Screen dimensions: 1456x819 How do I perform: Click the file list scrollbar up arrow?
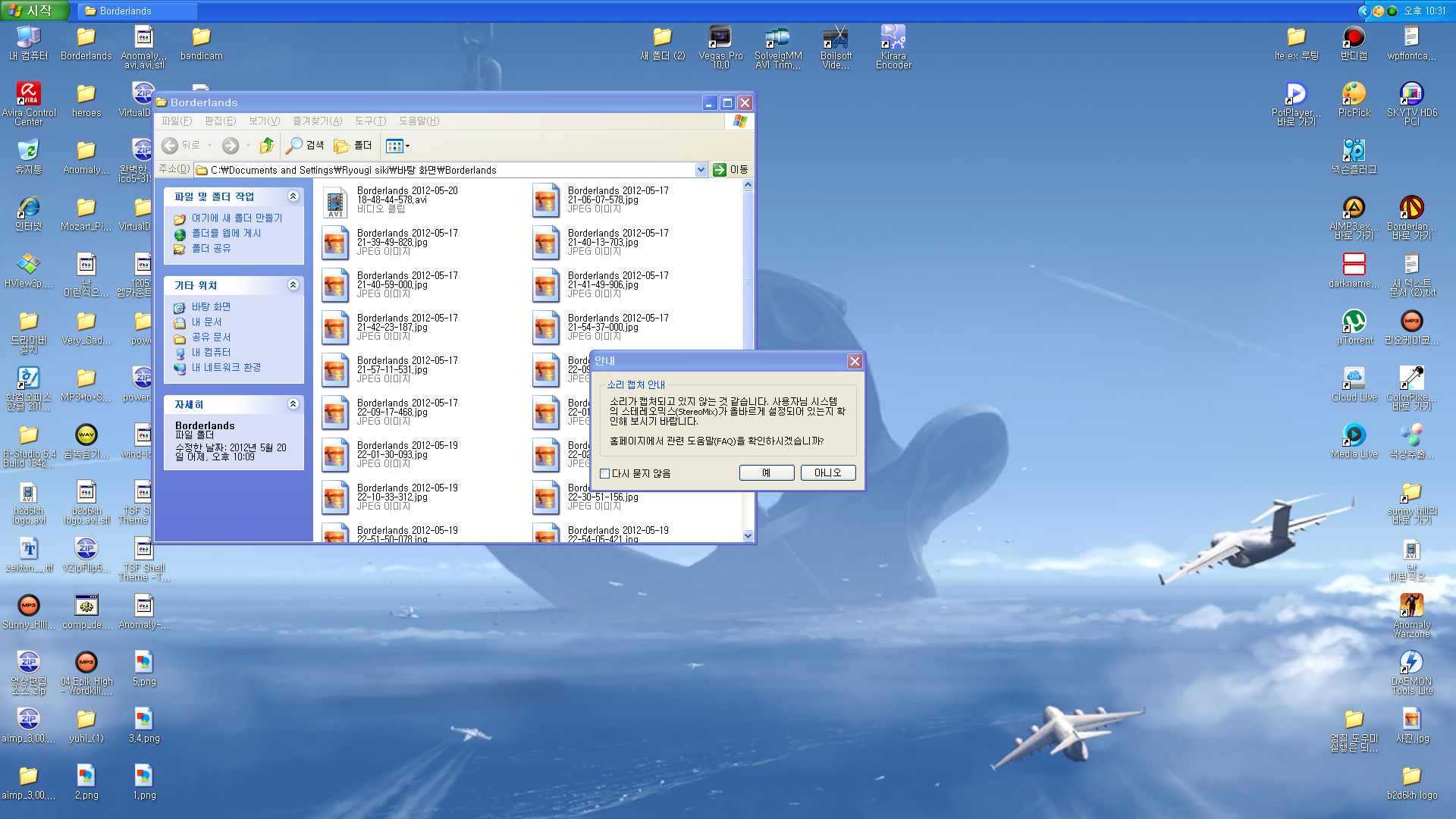[x=748, y=185]
